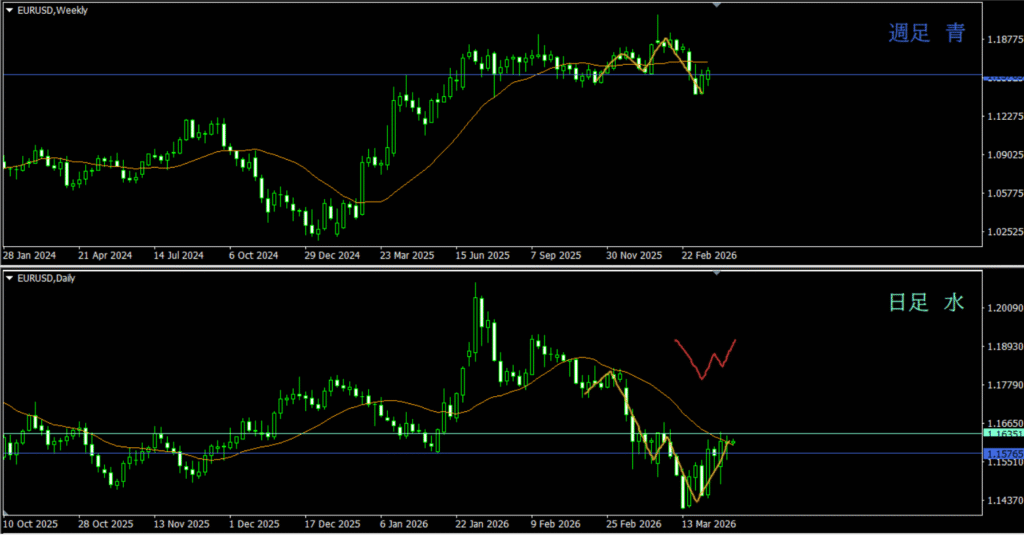Click 1.20090 on daily price scale
Screen dimensions: 1024x535
pyautogui.click(x=1003, y=308)
